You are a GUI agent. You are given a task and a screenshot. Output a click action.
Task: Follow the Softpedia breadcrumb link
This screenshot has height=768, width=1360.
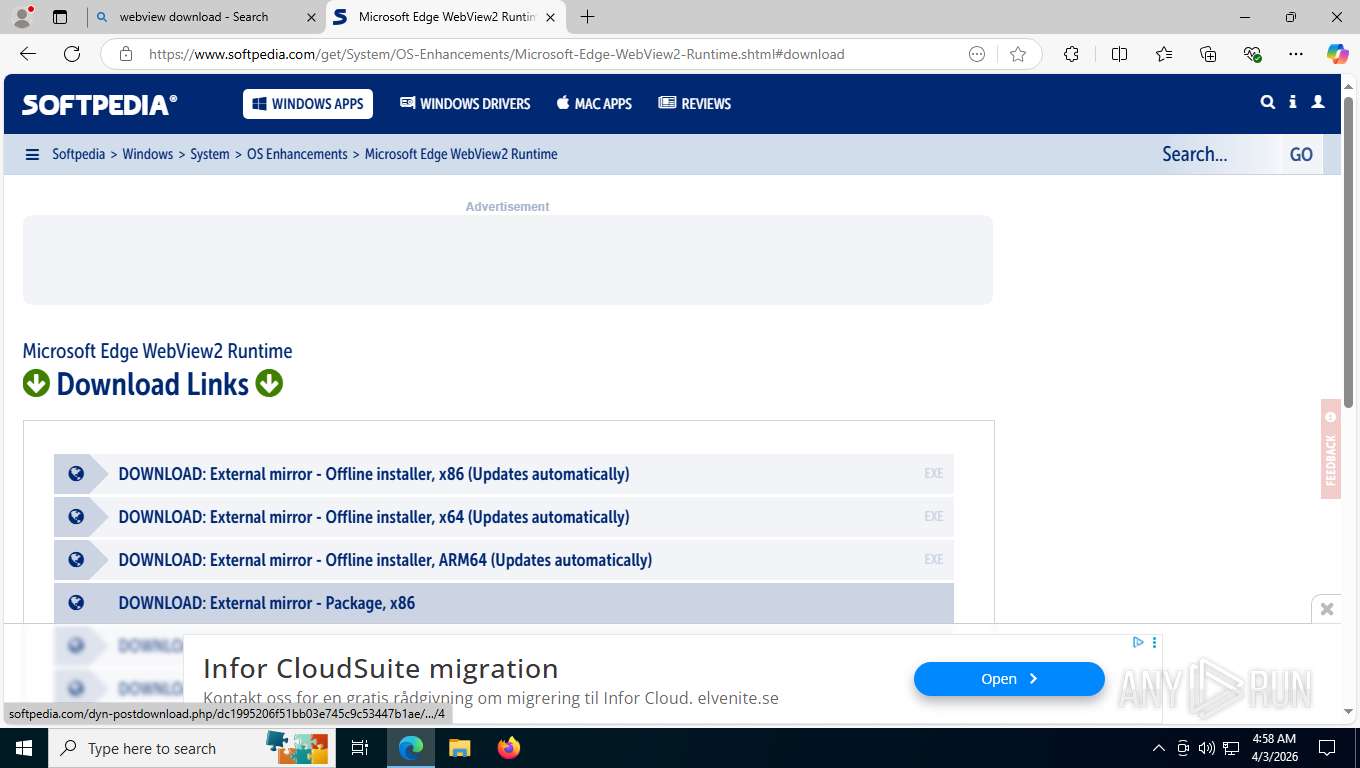(79, 154)
